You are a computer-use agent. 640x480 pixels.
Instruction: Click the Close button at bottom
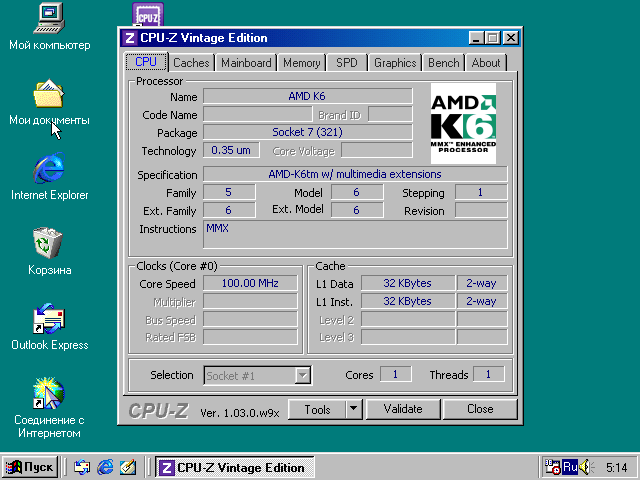click(480, 409)
